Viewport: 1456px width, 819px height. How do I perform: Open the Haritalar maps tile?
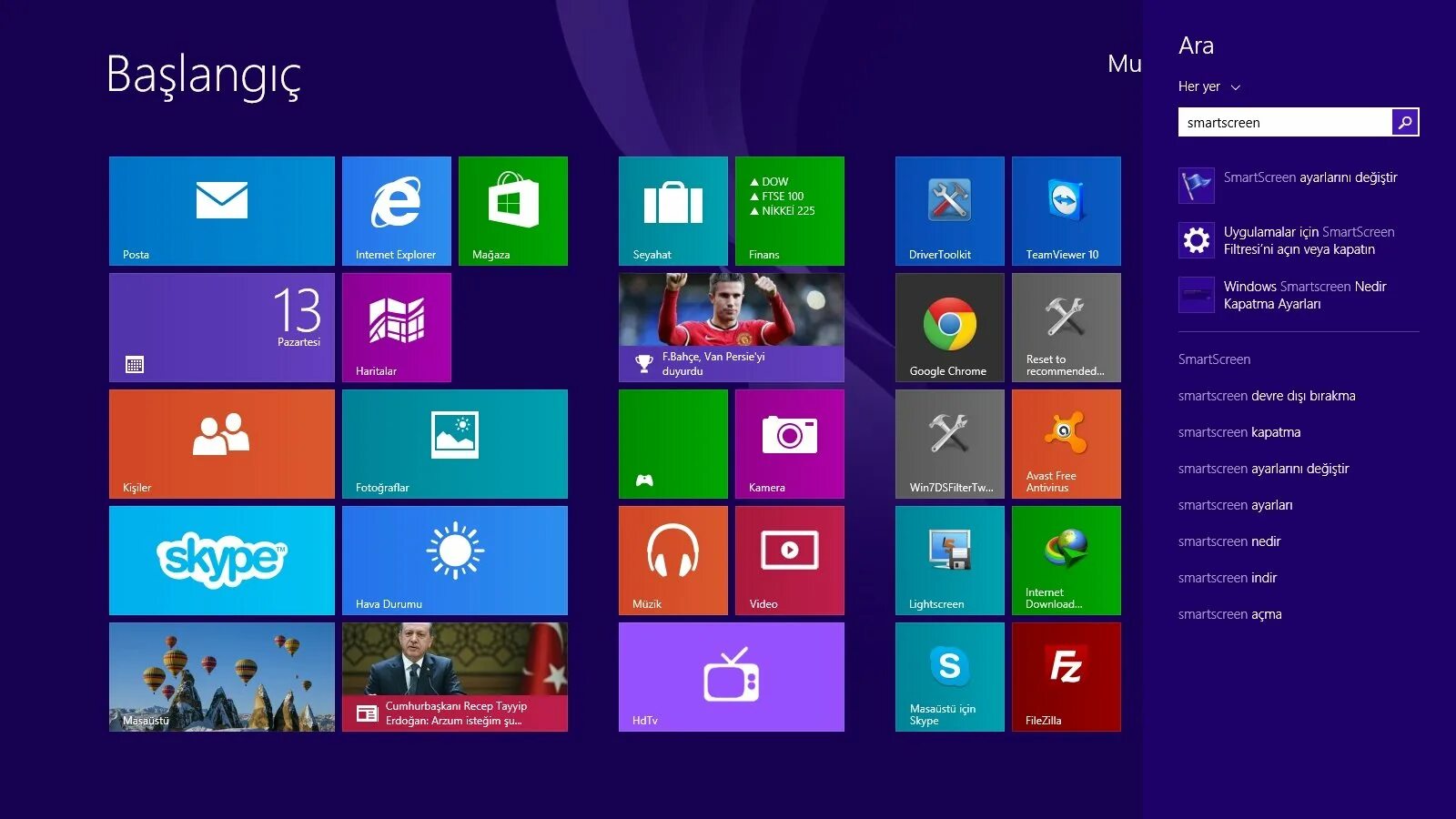[397, 328]
